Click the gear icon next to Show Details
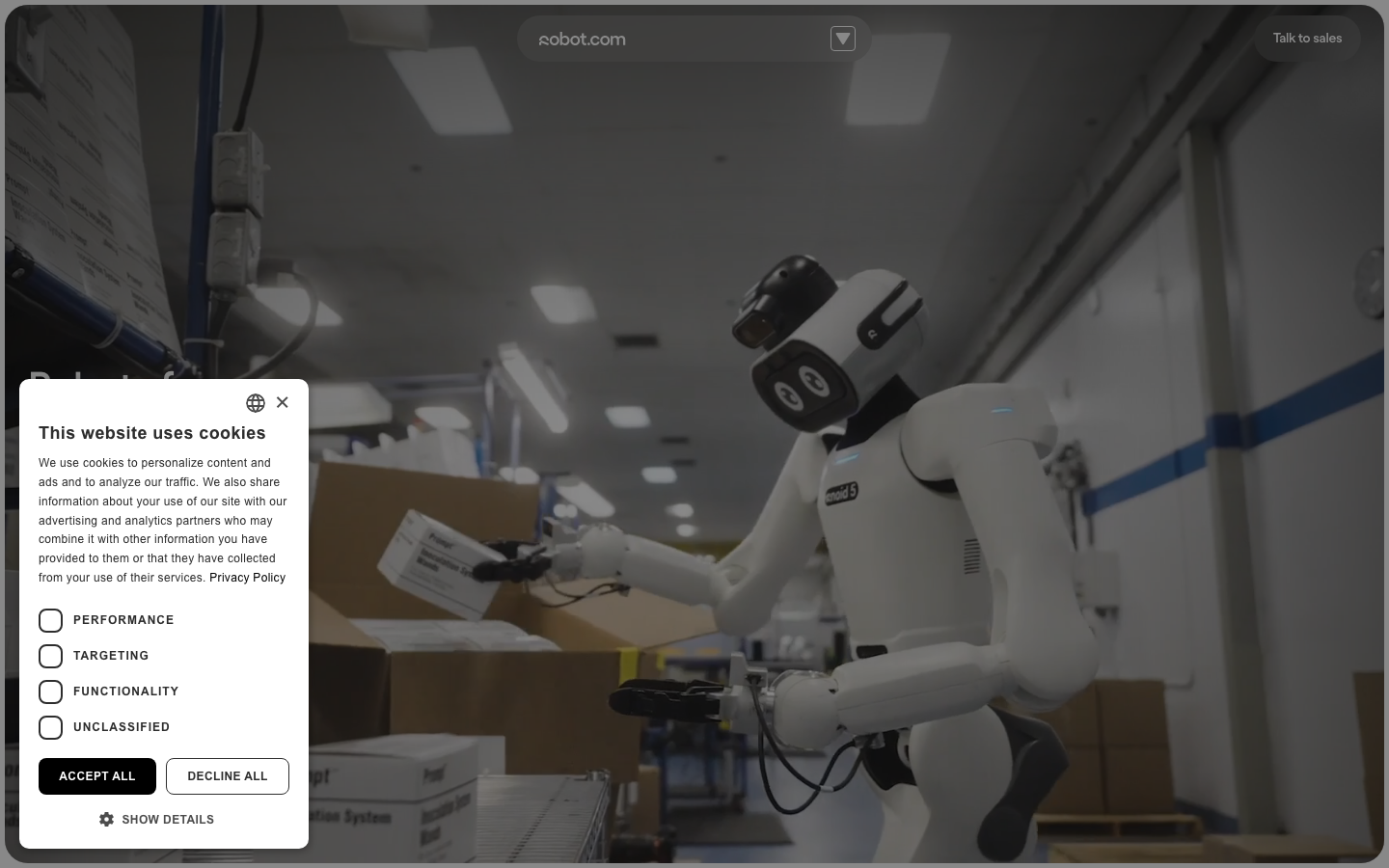The image size is (1389, 868). click(106, 819)
